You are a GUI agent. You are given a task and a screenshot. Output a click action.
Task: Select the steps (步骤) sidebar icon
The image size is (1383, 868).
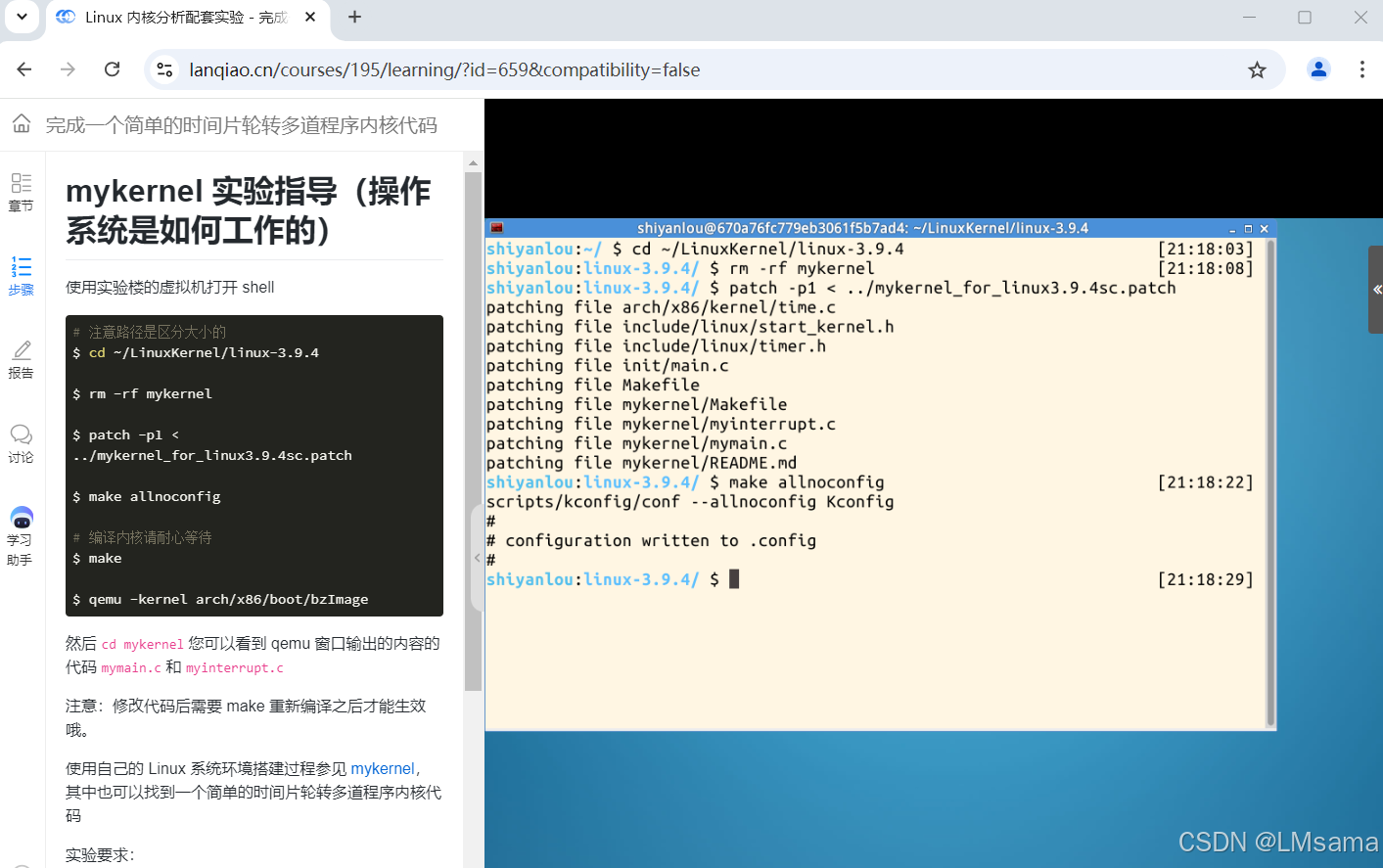click(22, 276)
